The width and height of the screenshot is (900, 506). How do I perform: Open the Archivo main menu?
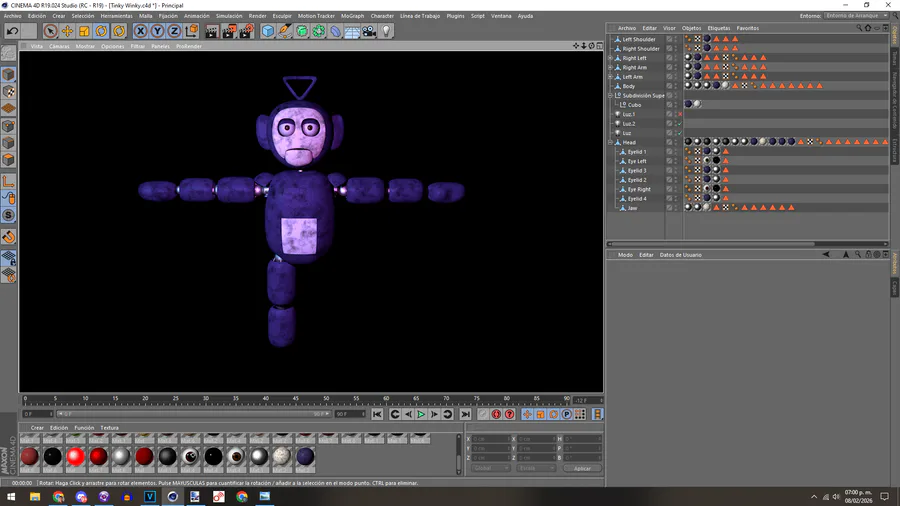(12, 16)
